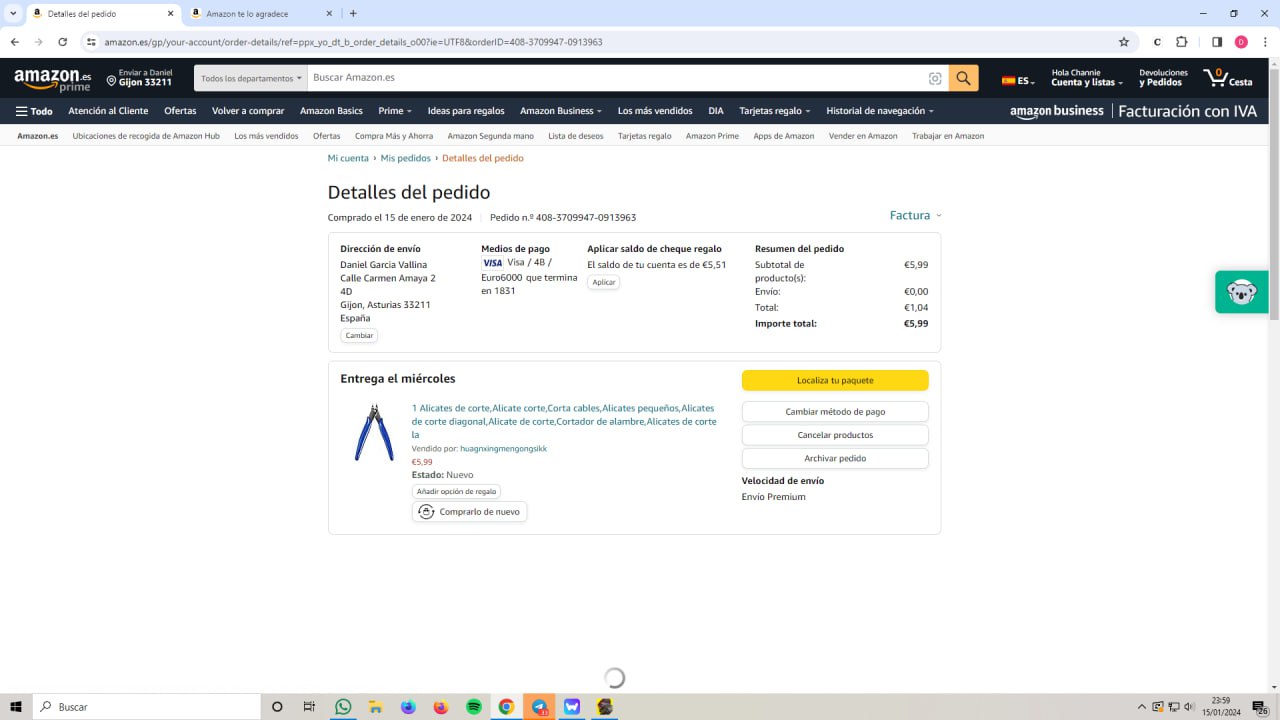Switch to Amazon te lo agradece tab
This screenshot has width=1280, height=720.
(x=260, y=14)
